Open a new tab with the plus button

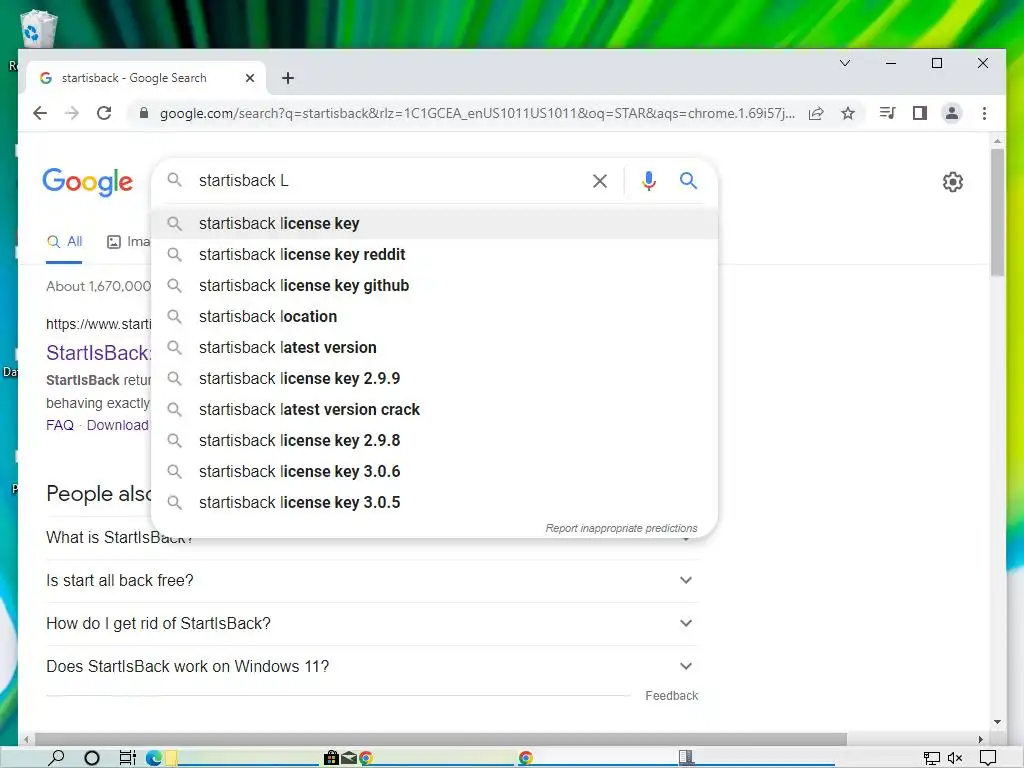pyautogui.click(x=287, y=78)
